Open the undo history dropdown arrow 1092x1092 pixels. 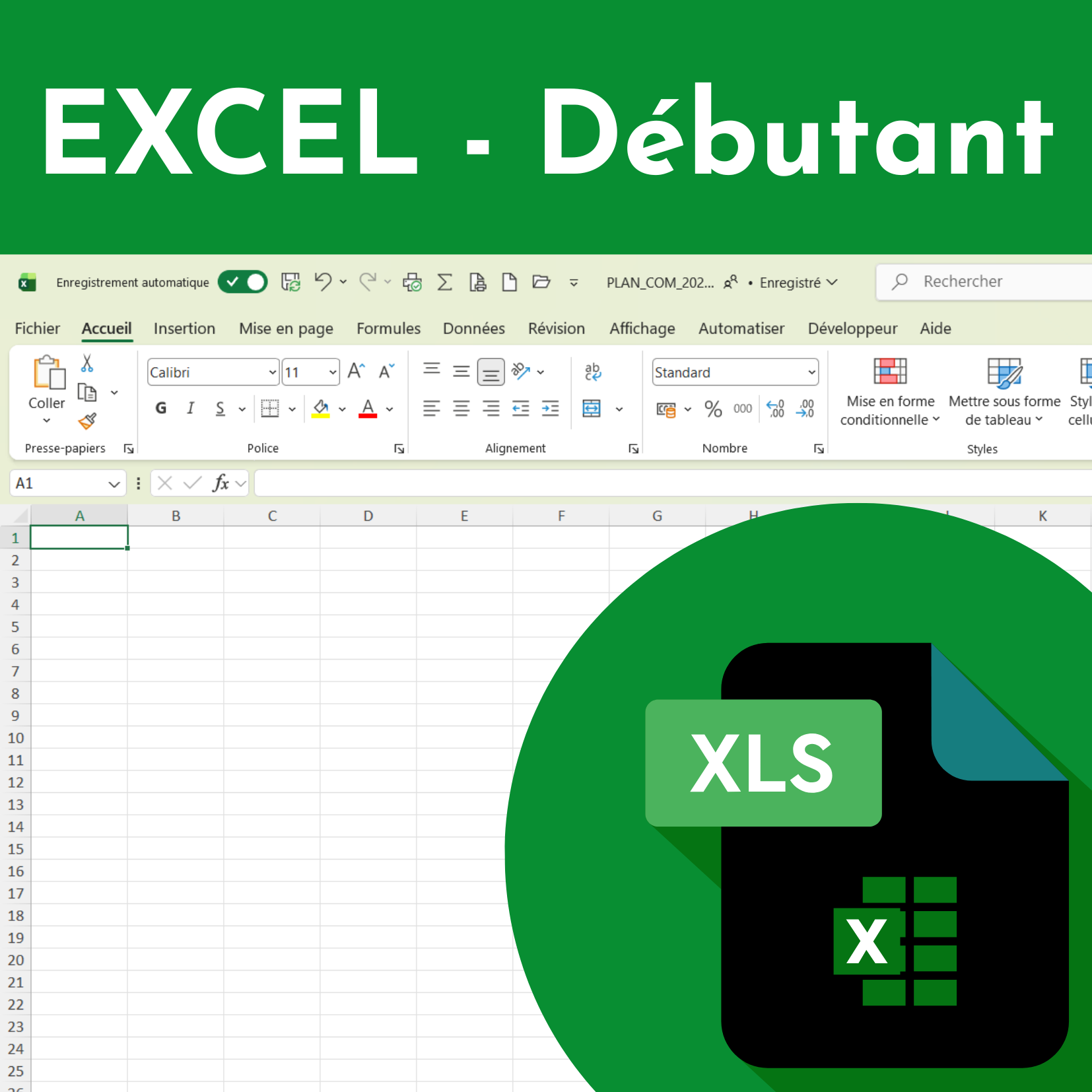pyautogui.click(x=343, y=282)
